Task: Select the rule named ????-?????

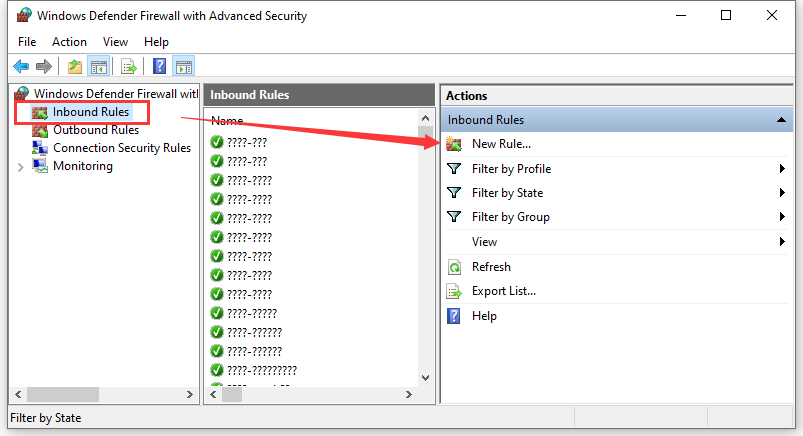Action: click(x=252, y=313)
